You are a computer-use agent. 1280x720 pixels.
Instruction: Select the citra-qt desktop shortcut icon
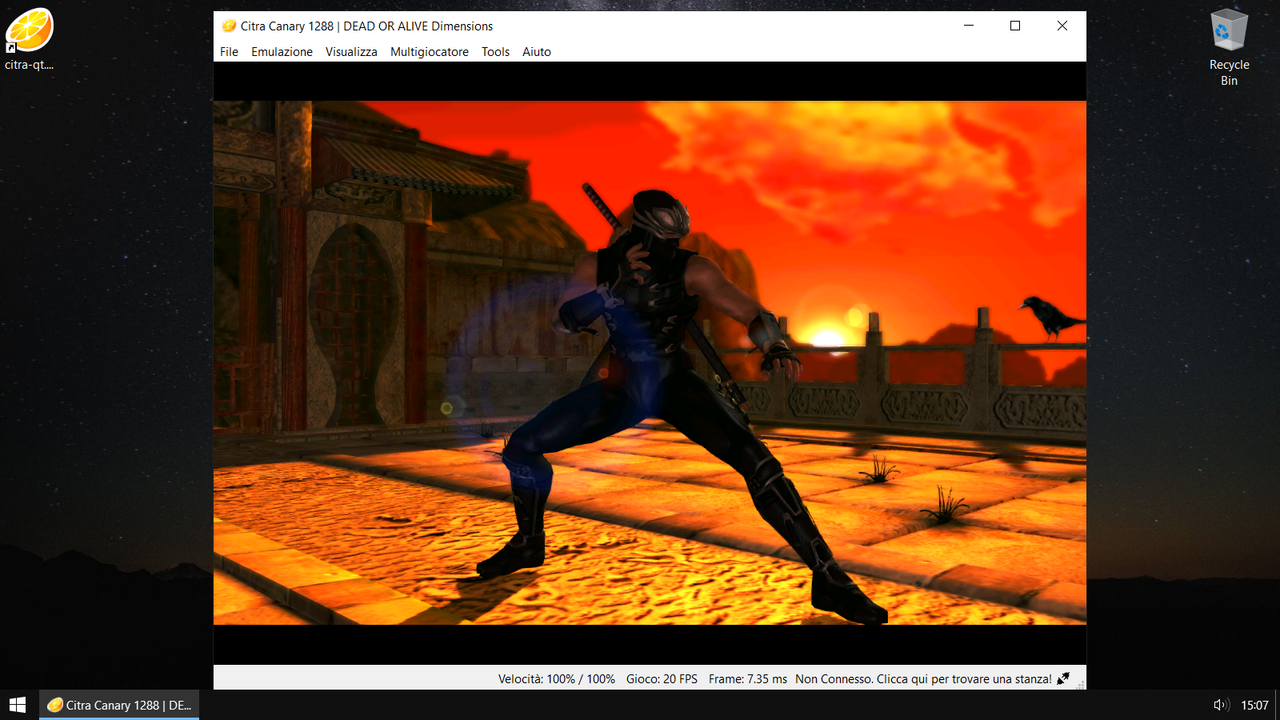point(29,40)
